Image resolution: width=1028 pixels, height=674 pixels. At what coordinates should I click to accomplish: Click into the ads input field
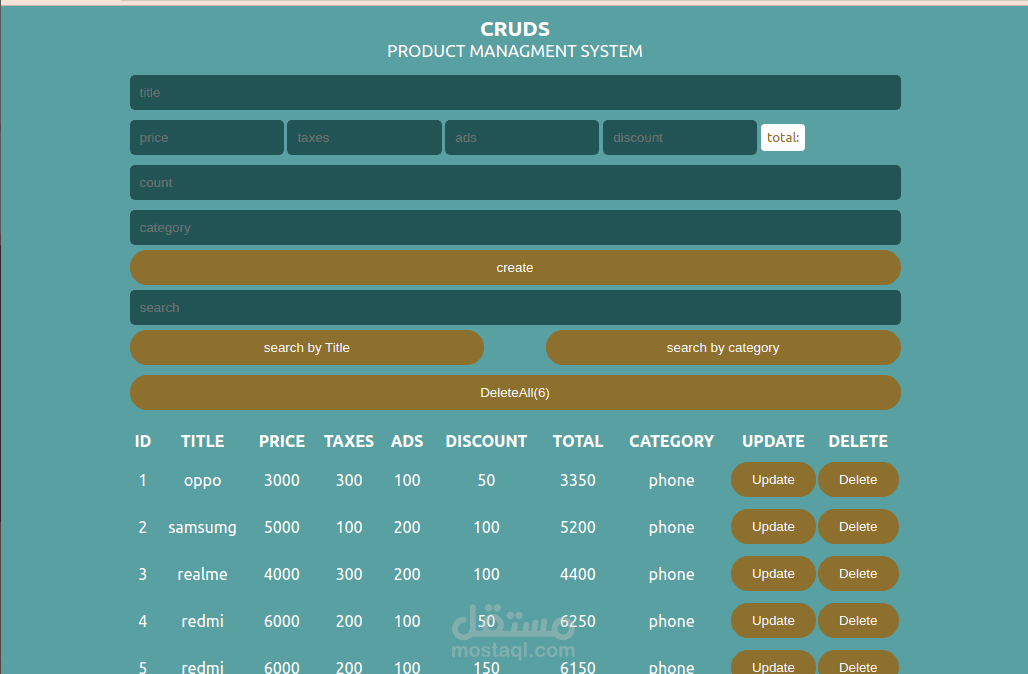pyautogui.click(x=522, y=138)
